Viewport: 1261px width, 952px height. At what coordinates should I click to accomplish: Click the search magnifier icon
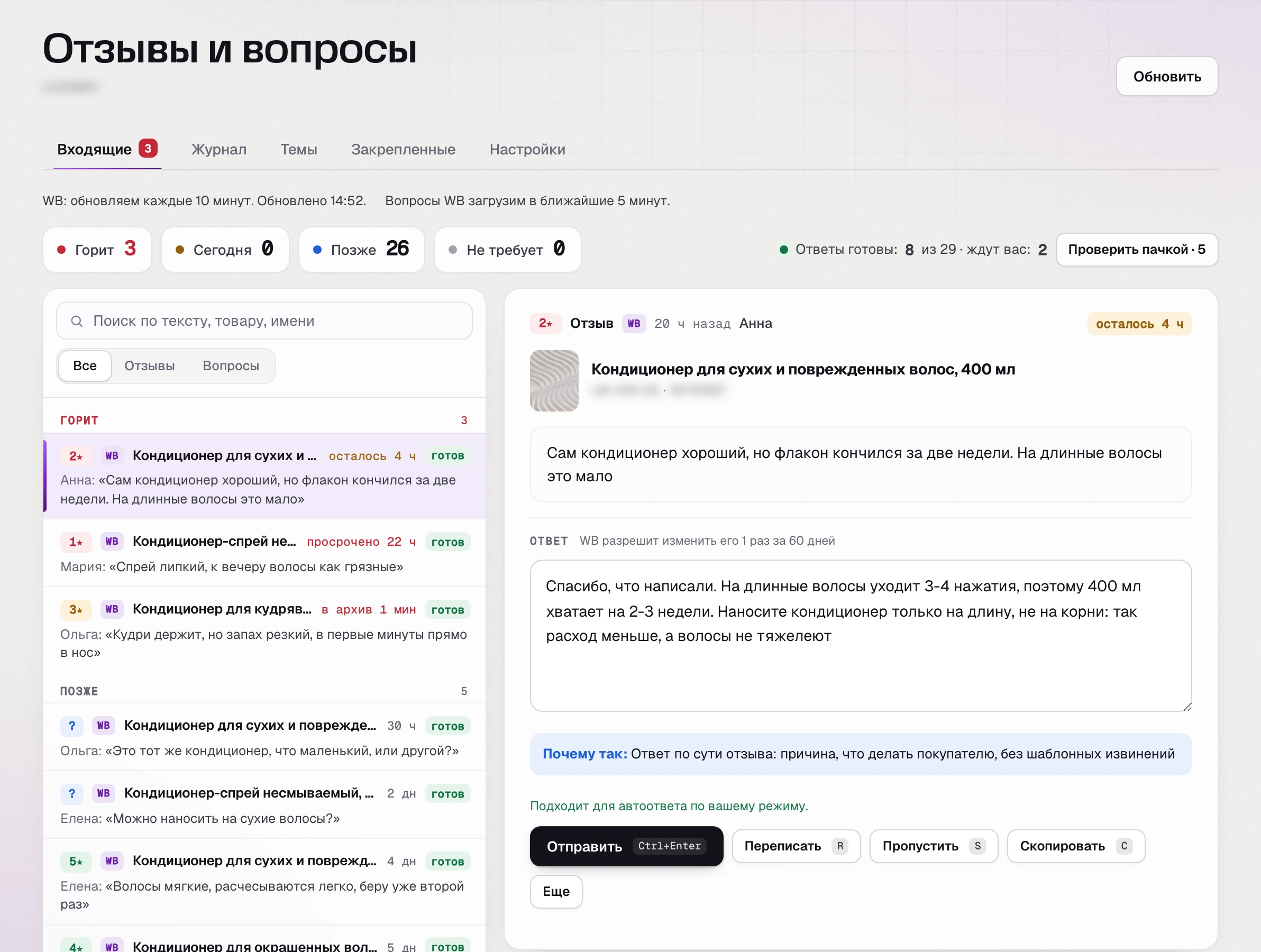(77, 321)
